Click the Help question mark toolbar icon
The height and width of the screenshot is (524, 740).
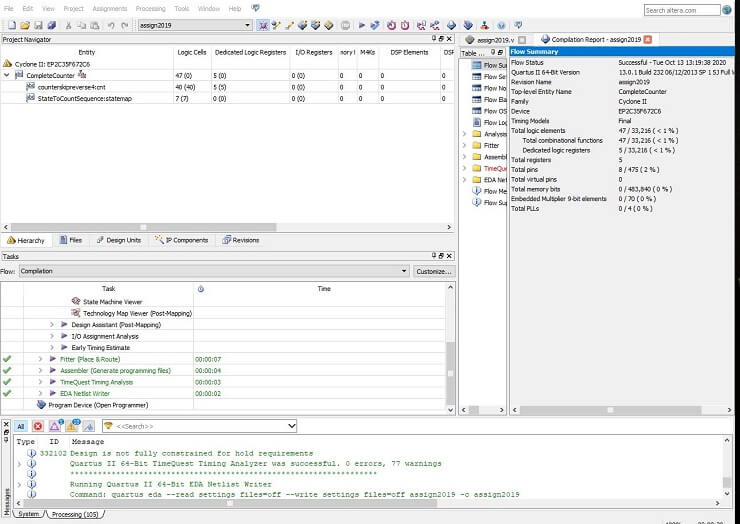(x=501, y=25)
